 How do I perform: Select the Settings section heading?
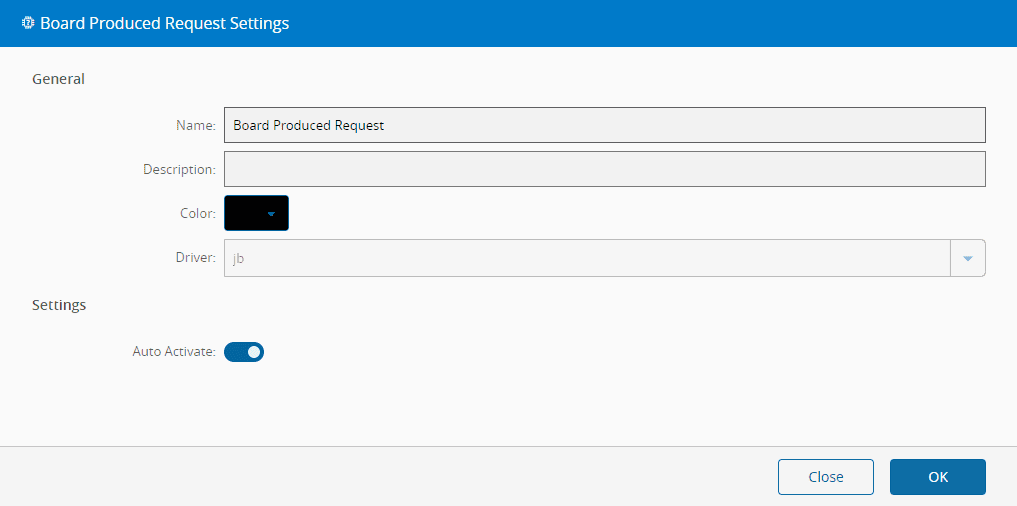point(59,305)
